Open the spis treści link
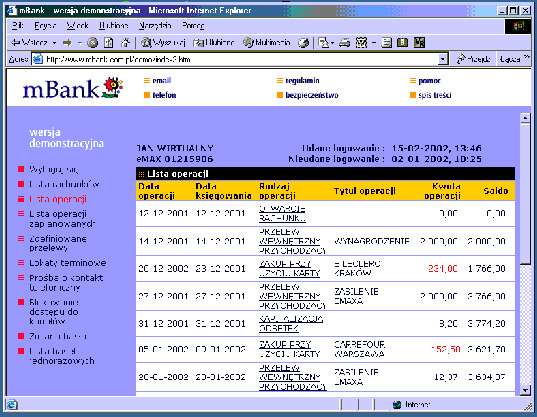537x417 pixels. [x=435, y=95]
